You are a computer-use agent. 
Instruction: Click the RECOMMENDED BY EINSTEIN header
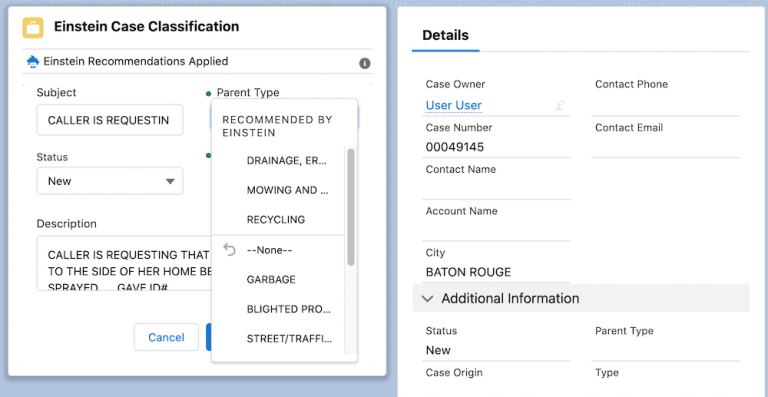(277, 126)
